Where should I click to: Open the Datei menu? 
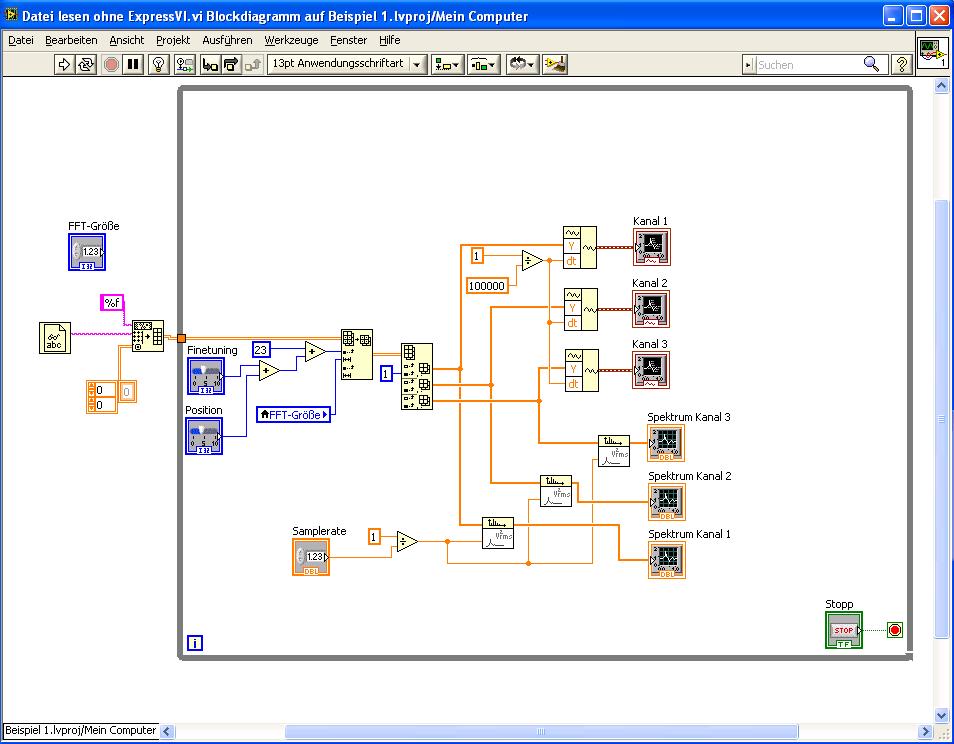click(x=21, y=40)
